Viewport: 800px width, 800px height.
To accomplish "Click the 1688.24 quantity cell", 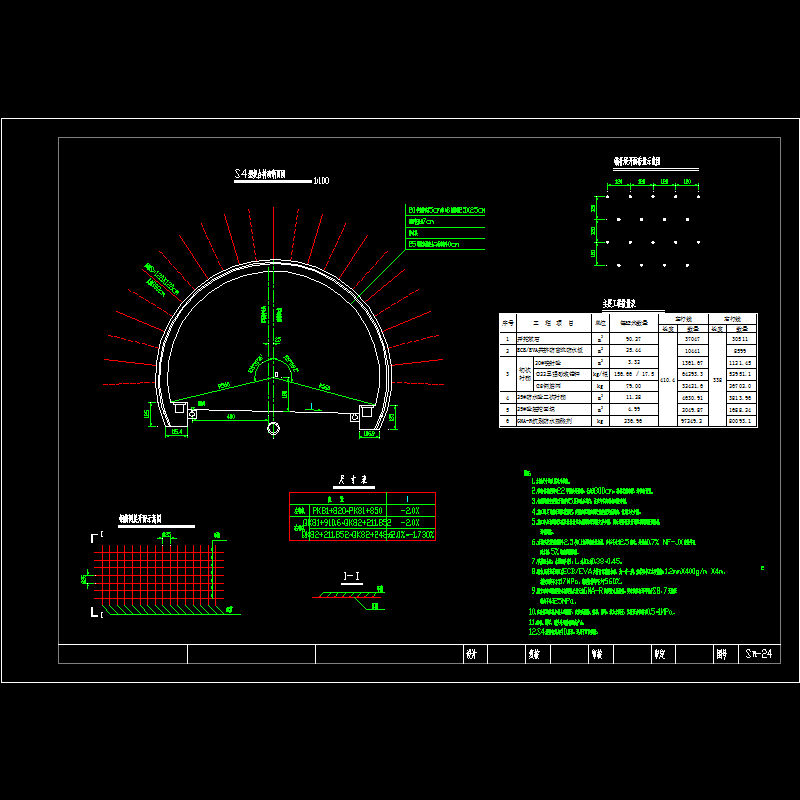I will (740, 409).
